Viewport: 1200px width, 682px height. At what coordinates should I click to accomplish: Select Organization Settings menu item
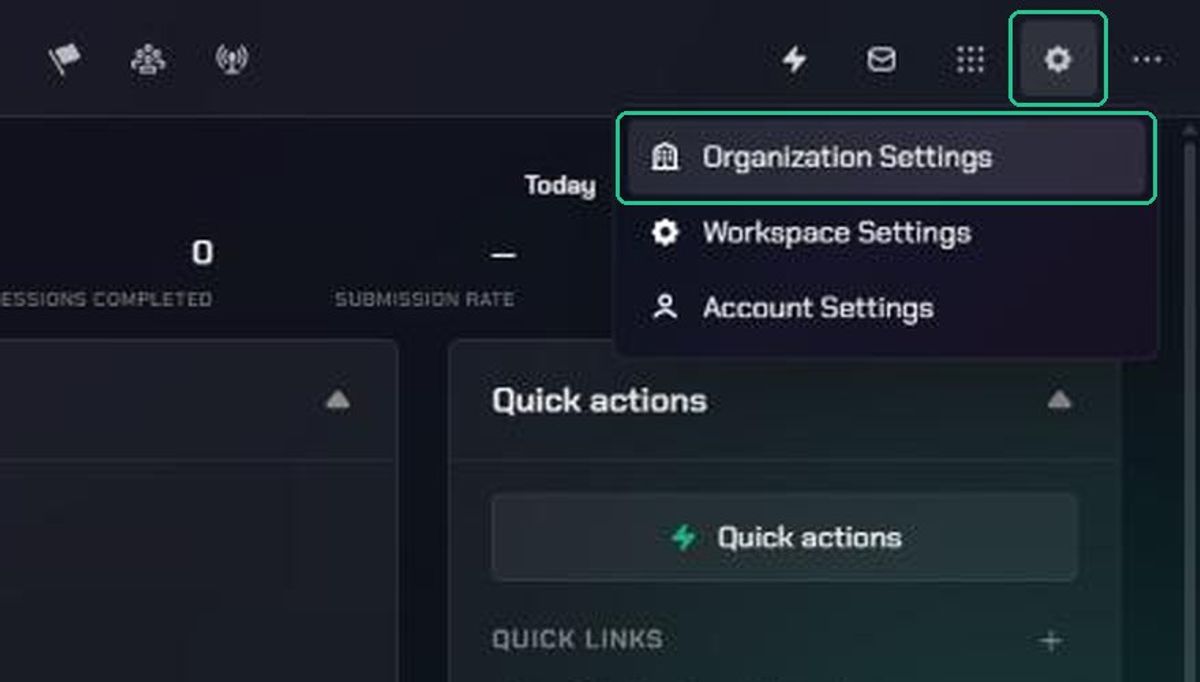pos(886,157)
